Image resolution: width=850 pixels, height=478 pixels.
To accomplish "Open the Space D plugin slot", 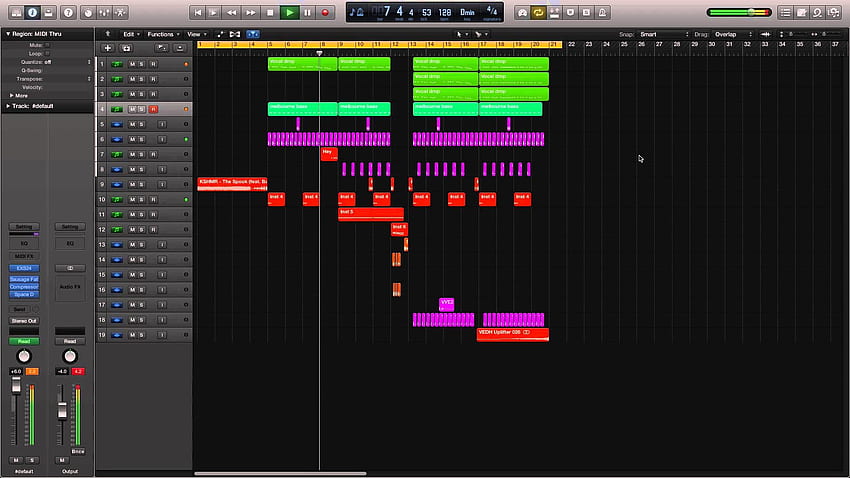I will tap(24, 294).
